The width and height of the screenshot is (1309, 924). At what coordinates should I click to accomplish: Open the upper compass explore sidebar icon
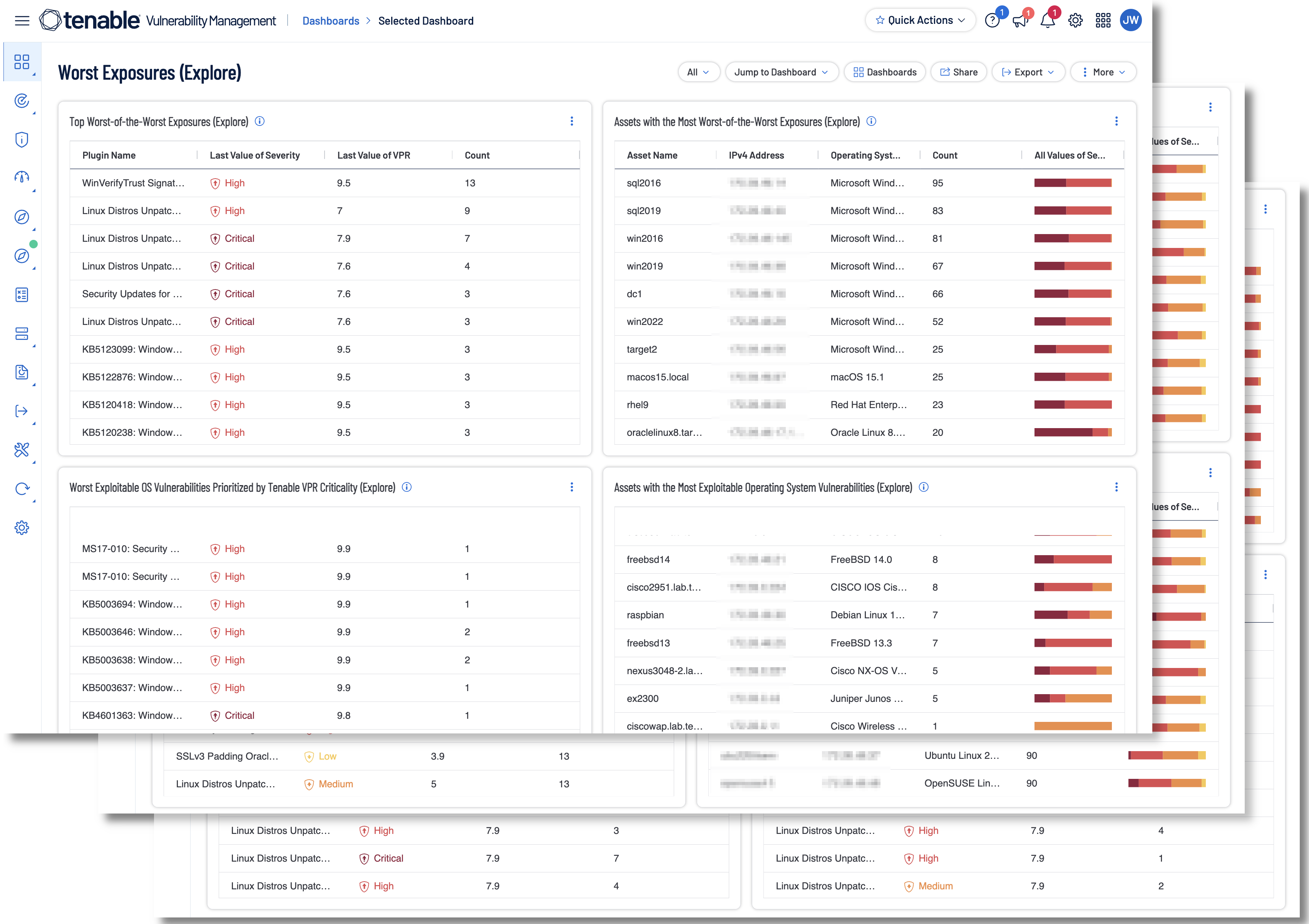click(22, 217)
